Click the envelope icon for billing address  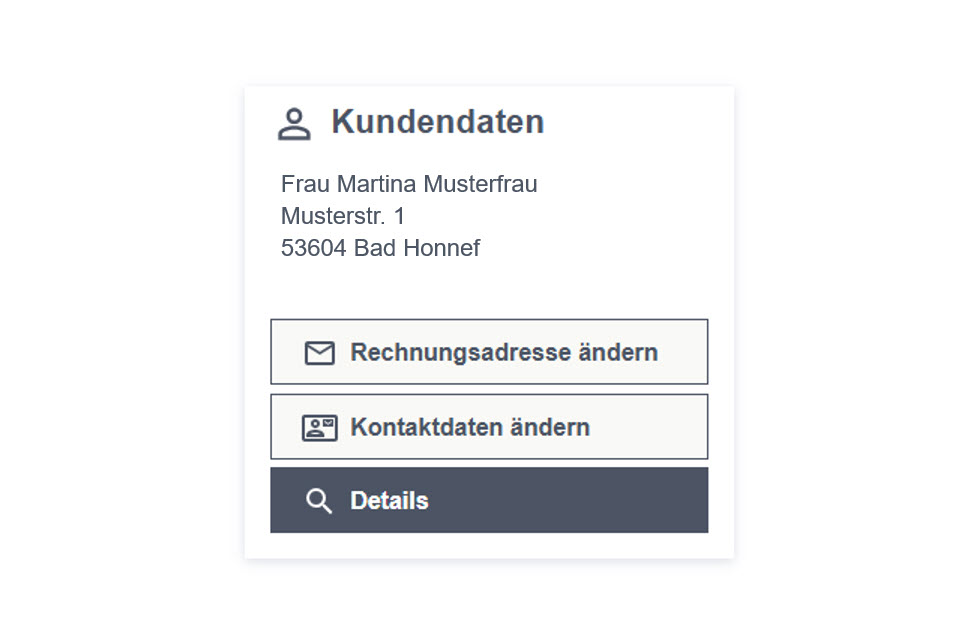(319, 353)
